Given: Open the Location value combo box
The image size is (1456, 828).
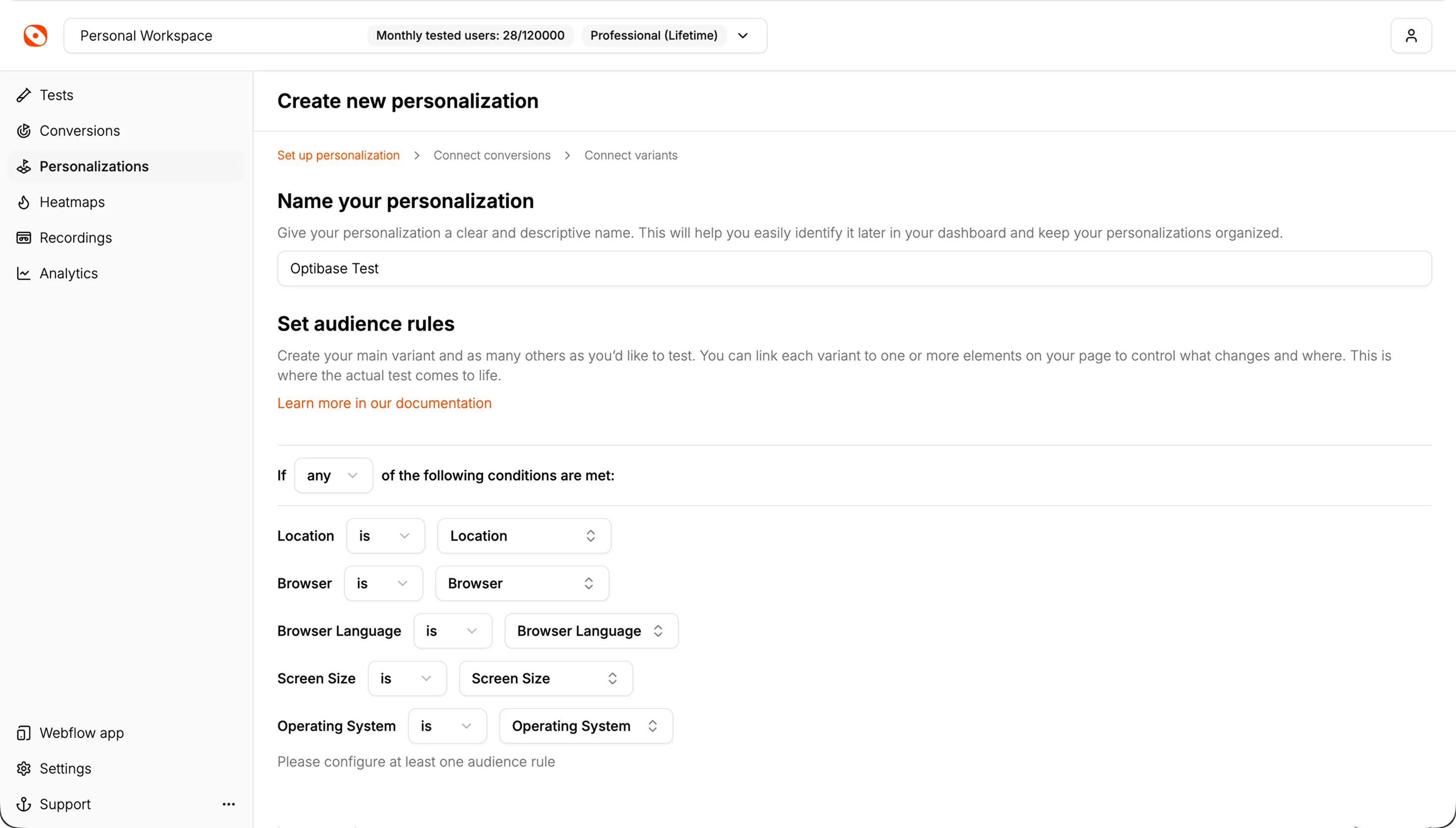Looking at the screenshot, I should point(523,536).
